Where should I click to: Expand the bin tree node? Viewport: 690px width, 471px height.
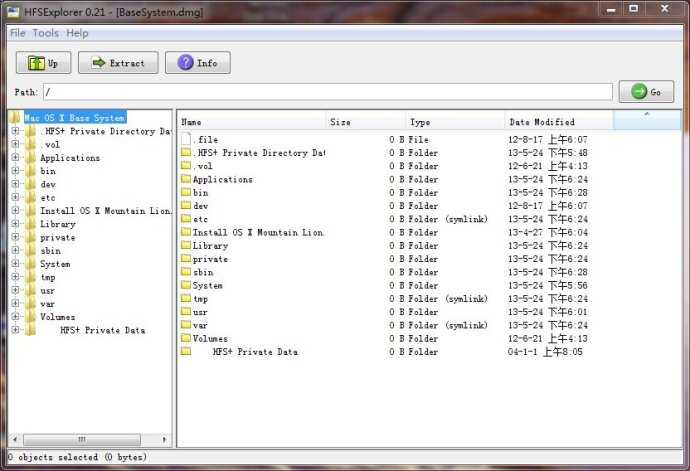pyautogui.click(x=15, y=170)
